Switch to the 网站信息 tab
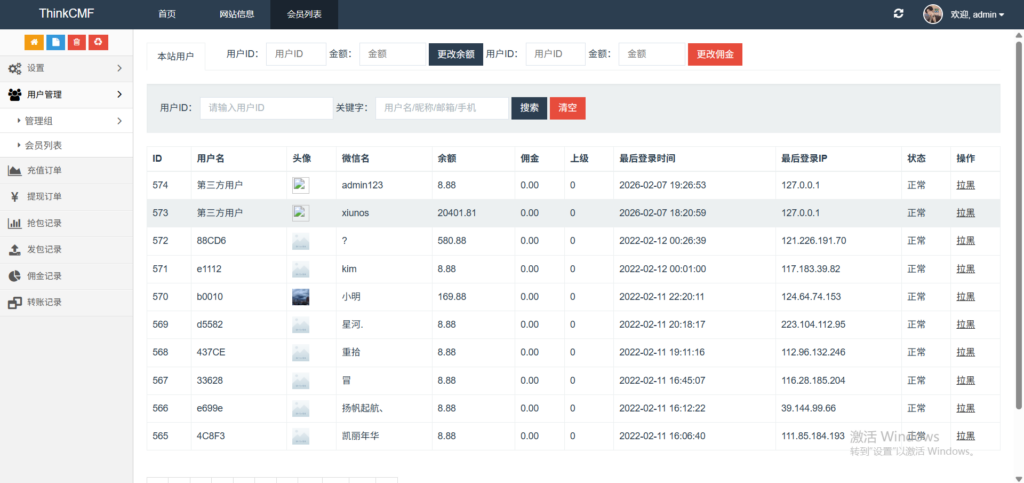Image resolution: width=1024 pixels, height=483 pixels. point(237,15)
